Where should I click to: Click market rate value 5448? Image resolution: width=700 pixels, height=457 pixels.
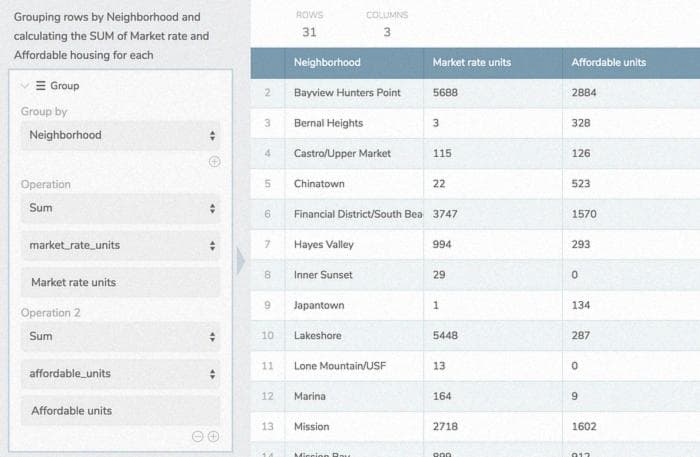click(x=445, y=336)
